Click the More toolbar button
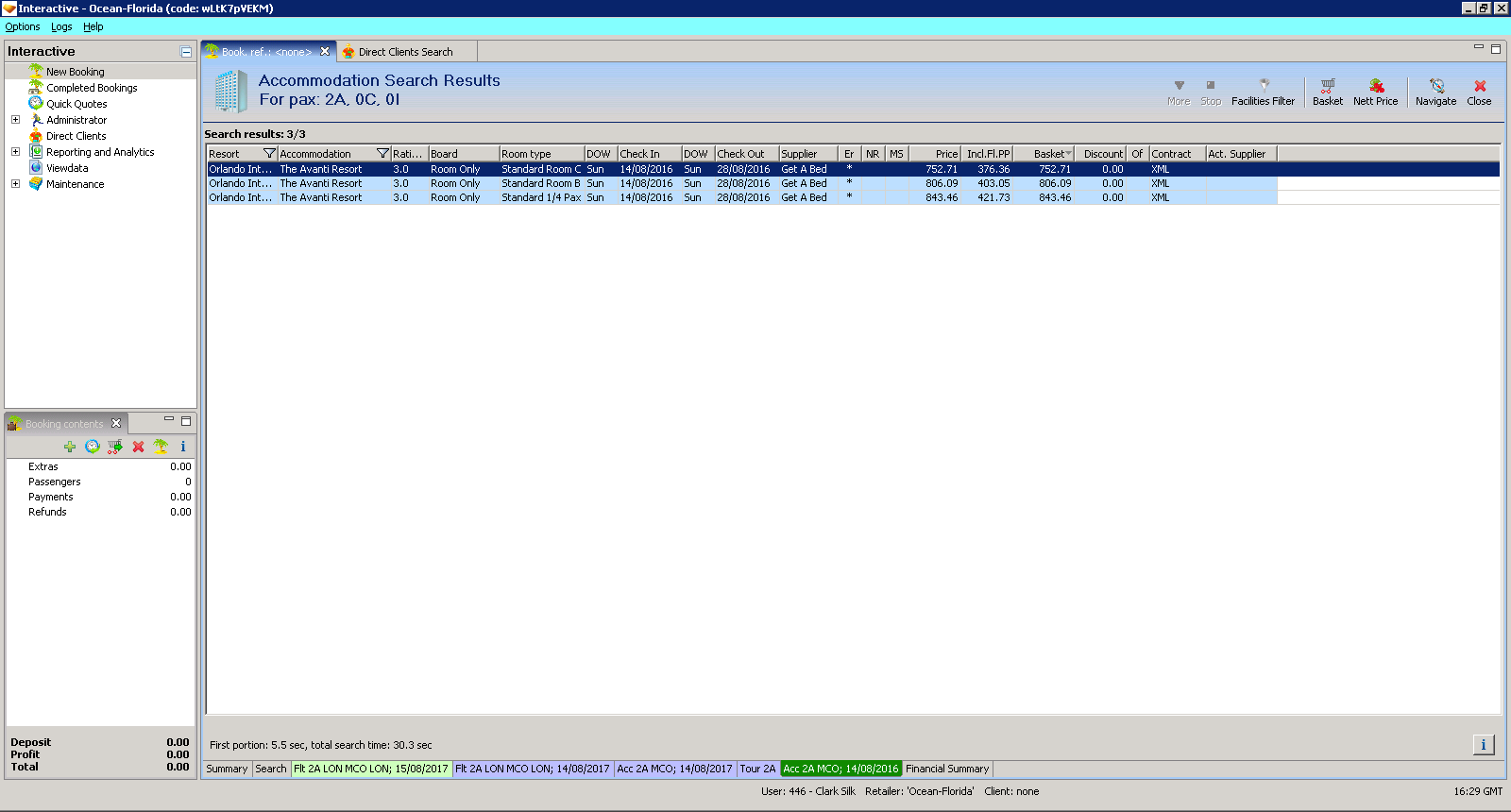Viewport: 1511px width, 812px height. tap(1179, 92)
